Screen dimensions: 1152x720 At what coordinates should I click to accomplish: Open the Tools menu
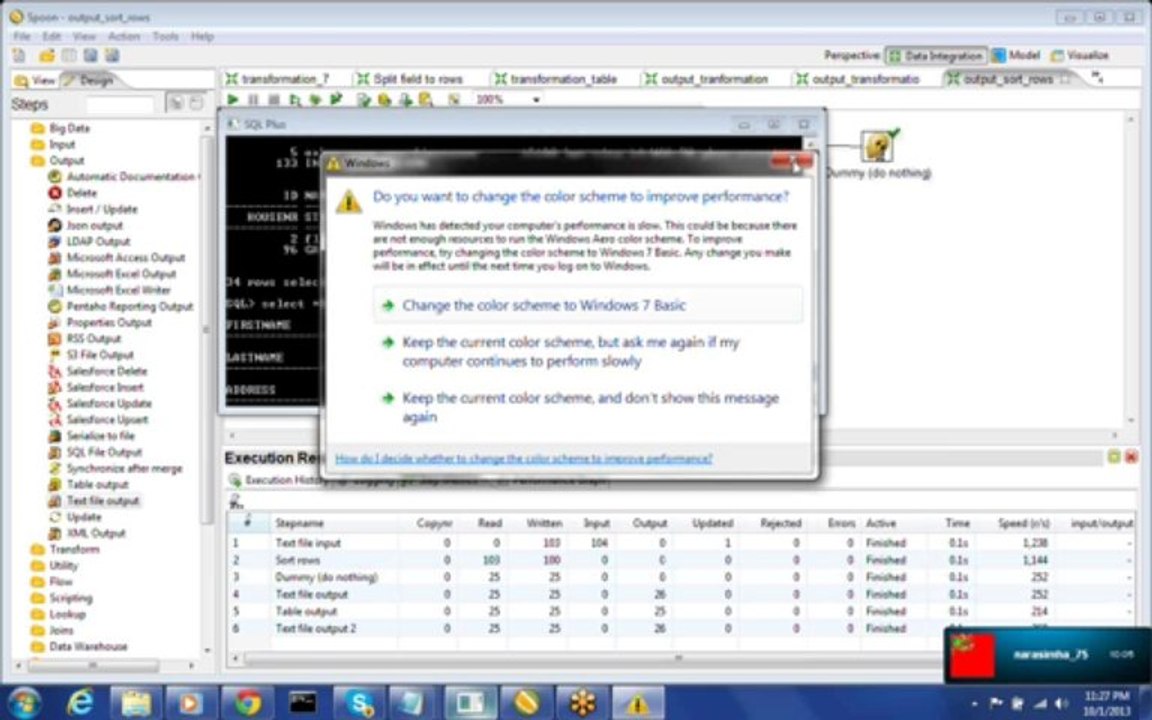point(165,36)
